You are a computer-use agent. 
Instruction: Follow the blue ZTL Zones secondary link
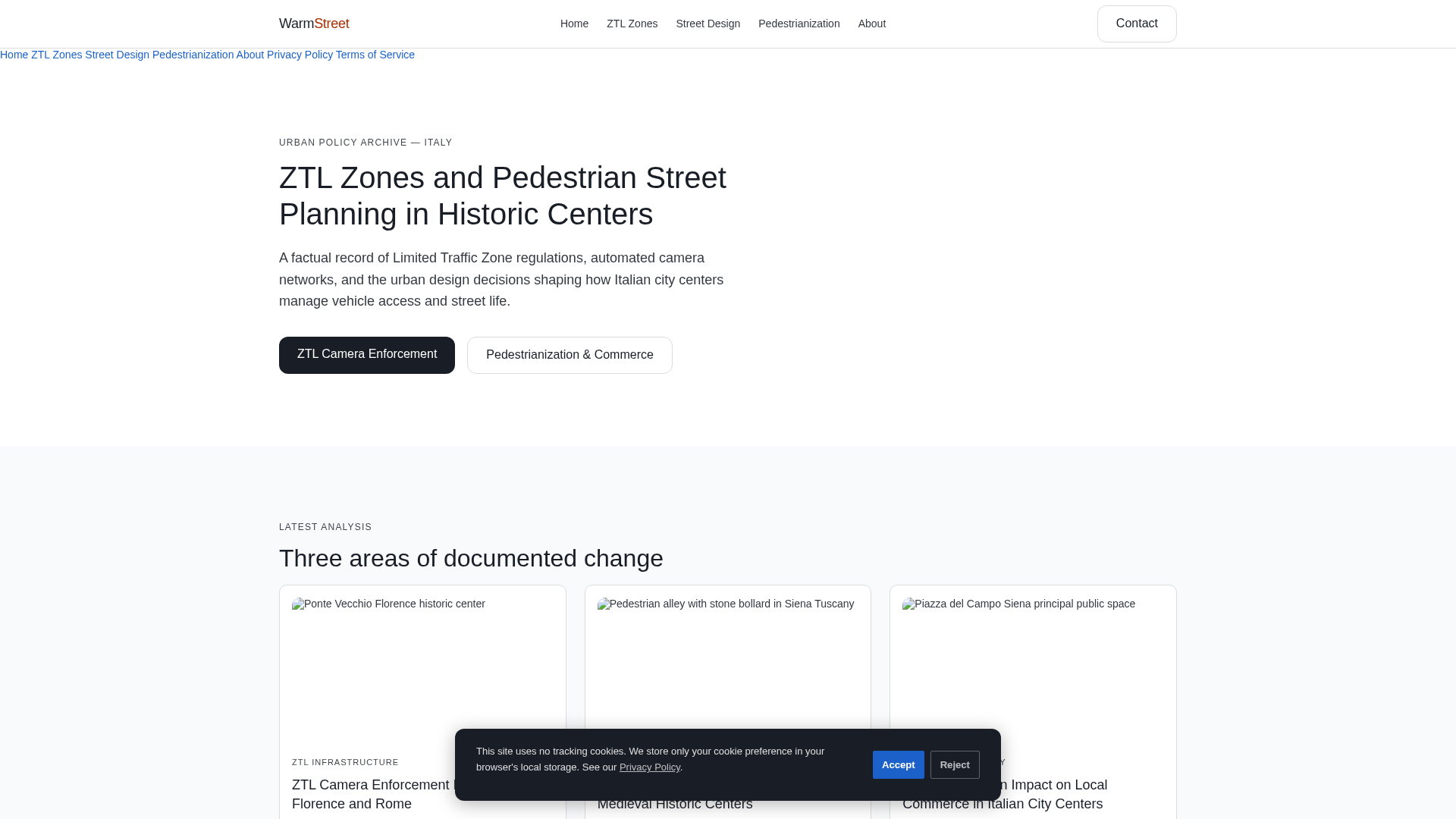56,55
